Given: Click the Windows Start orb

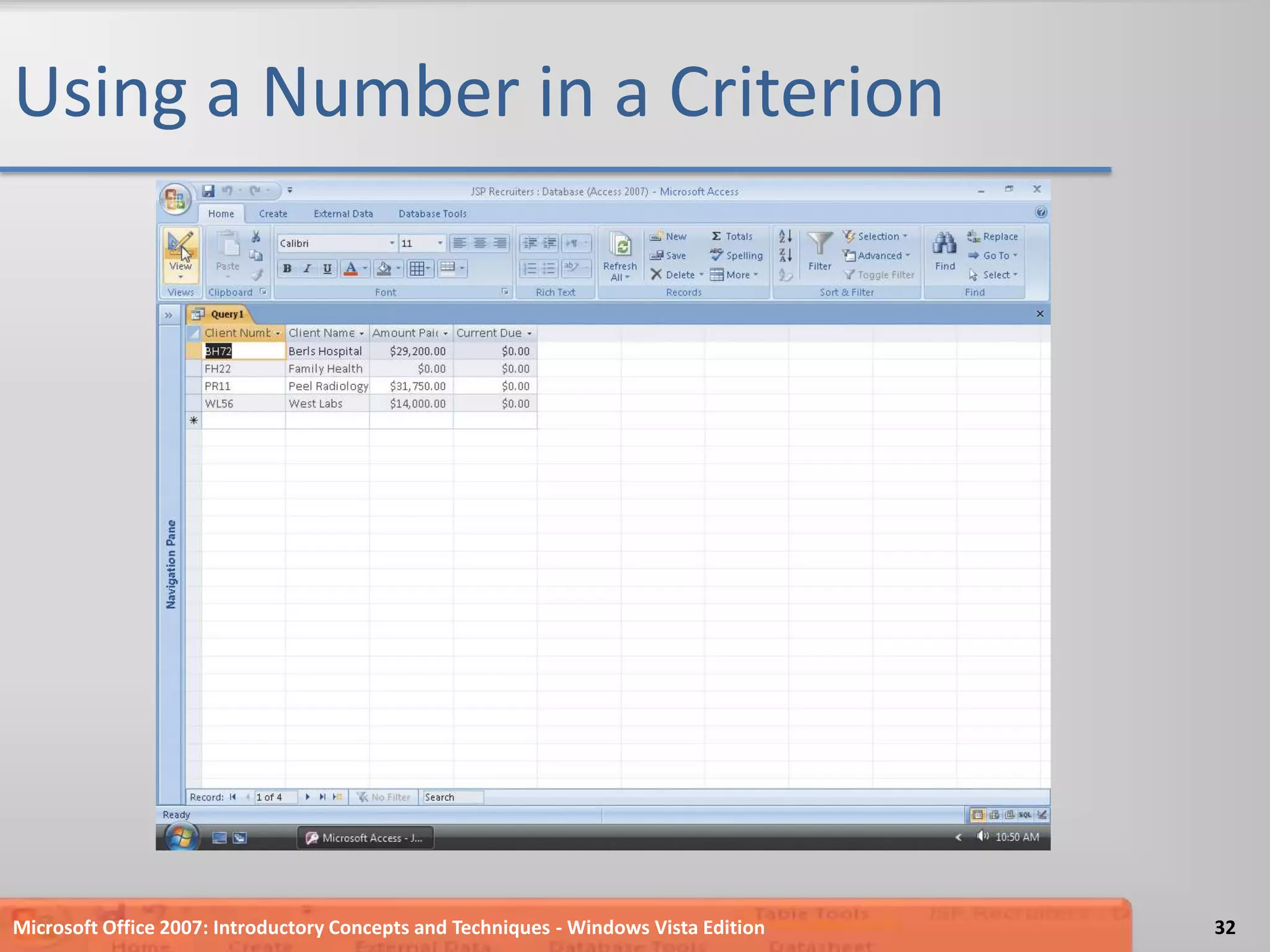Looking at the screenshot, I should click(x=181, y=837).
